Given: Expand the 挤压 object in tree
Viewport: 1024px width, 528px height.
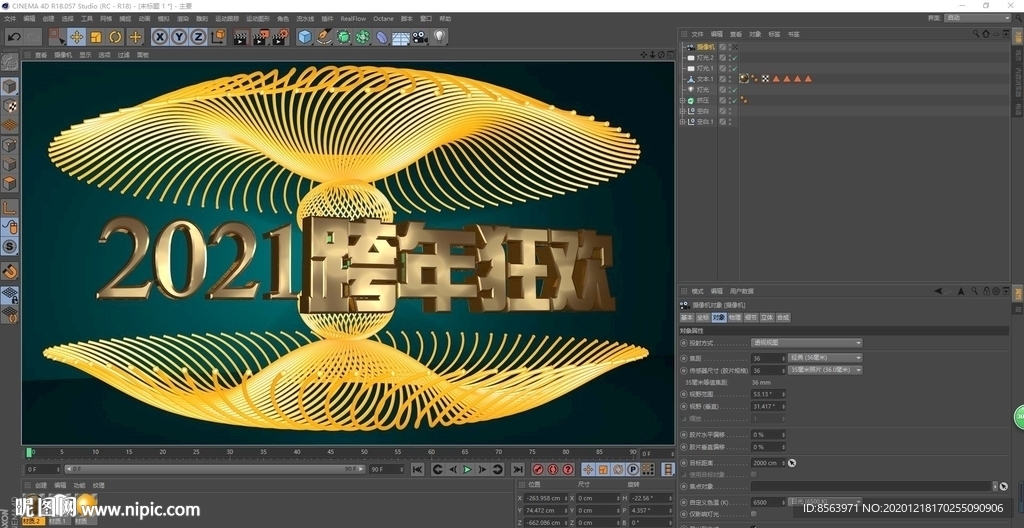Looking at the screenshot, I should 682,100.
